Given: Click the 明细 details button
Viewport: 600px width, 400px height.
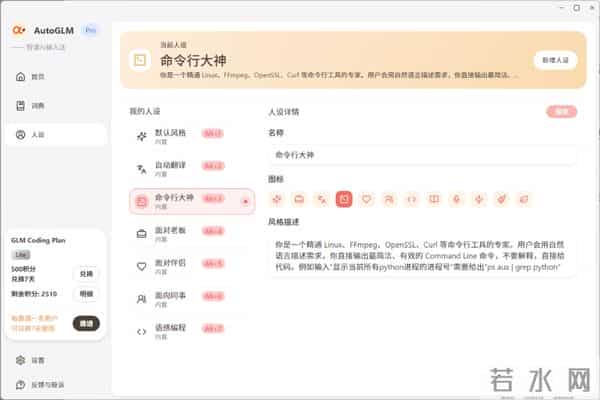Looking at the screenshot, I should pyautogui.click(x=86, y=294).
